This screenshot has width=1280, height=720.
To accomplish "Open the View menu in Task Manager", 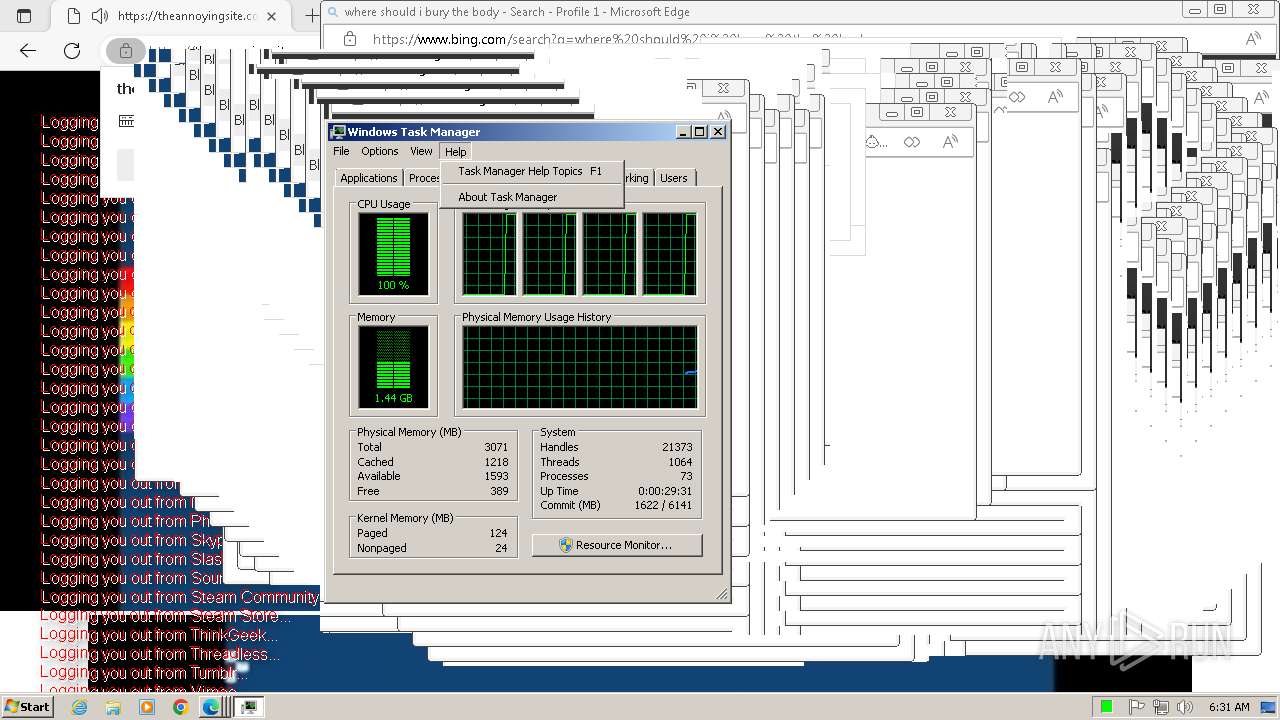I will pos(421,151).
